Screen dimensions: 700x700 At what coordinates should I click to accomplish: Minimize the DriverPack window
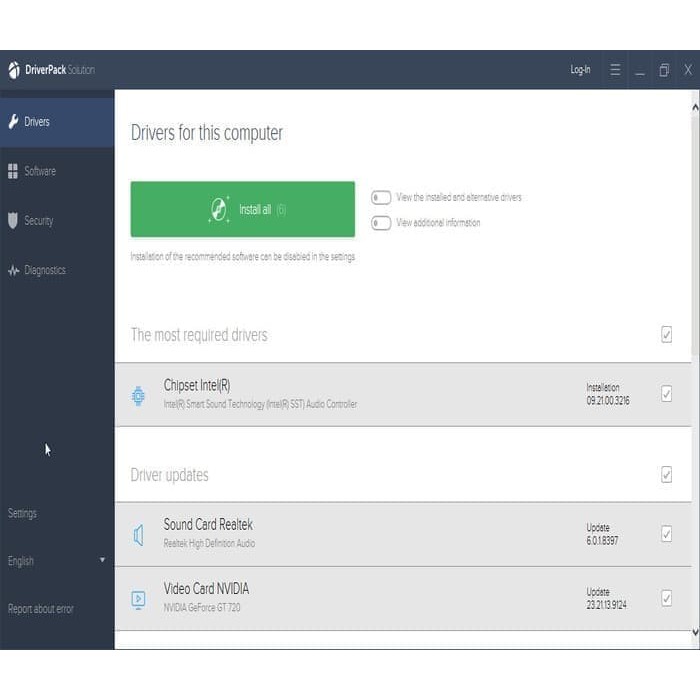[640, 71]
